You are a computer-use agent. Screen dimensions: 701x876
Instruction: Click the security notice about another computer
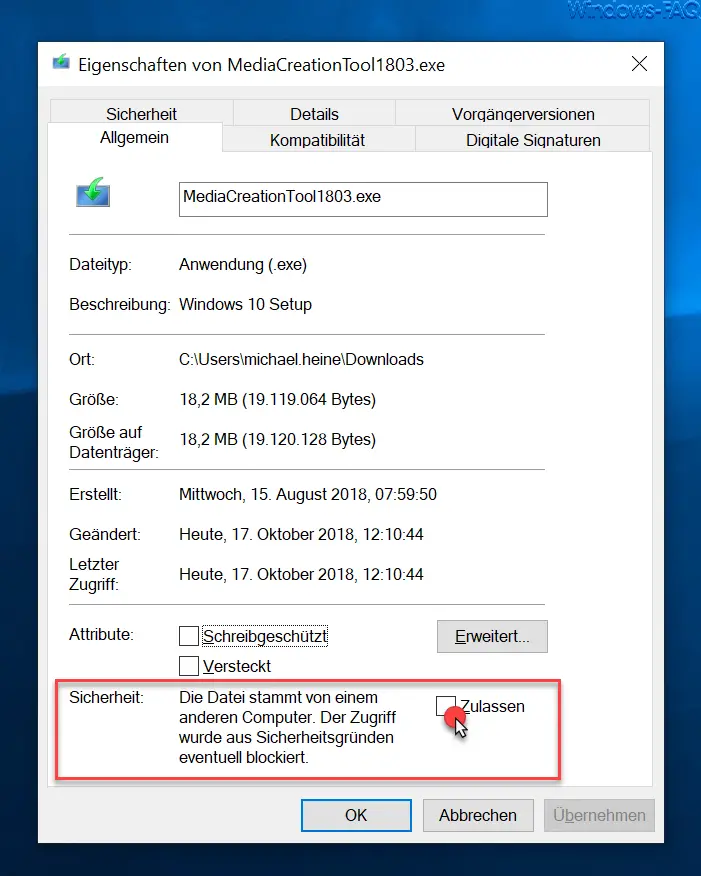point(287,727)
